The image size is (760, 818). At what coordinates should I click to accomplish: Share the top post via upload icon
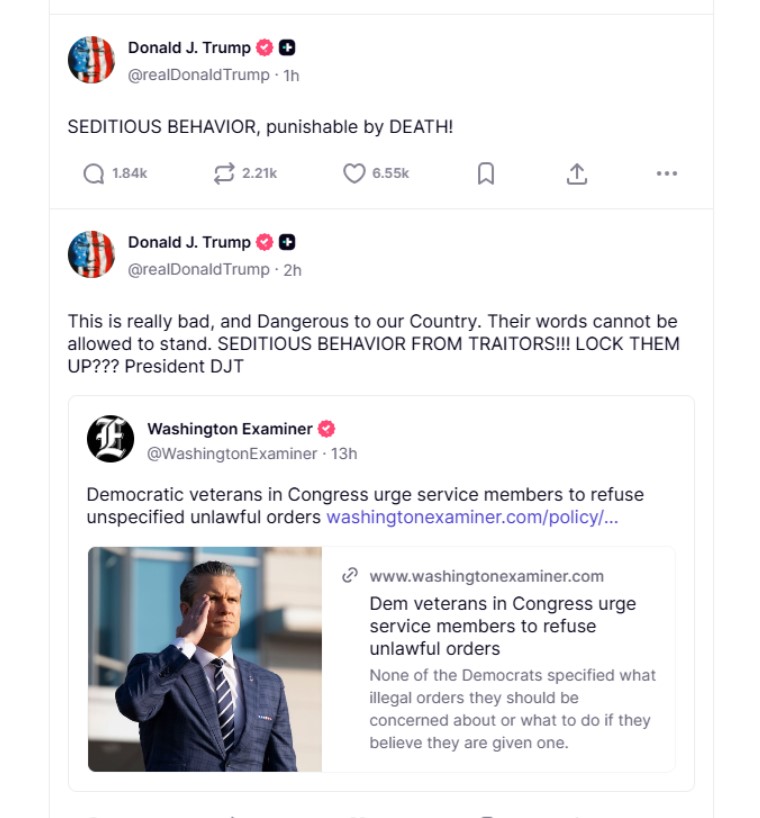(576, 174)
